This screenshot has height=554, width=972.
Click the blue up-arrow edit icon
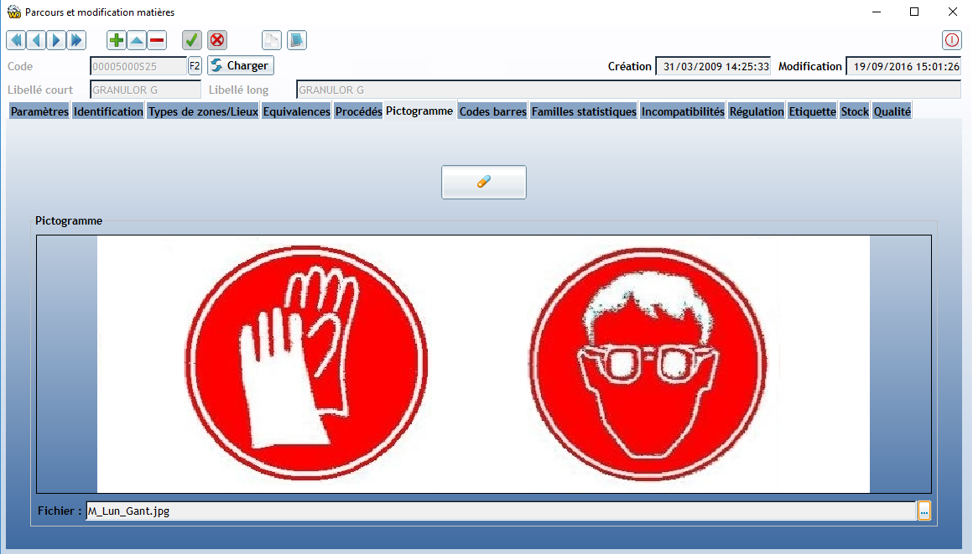coord(136,40)
